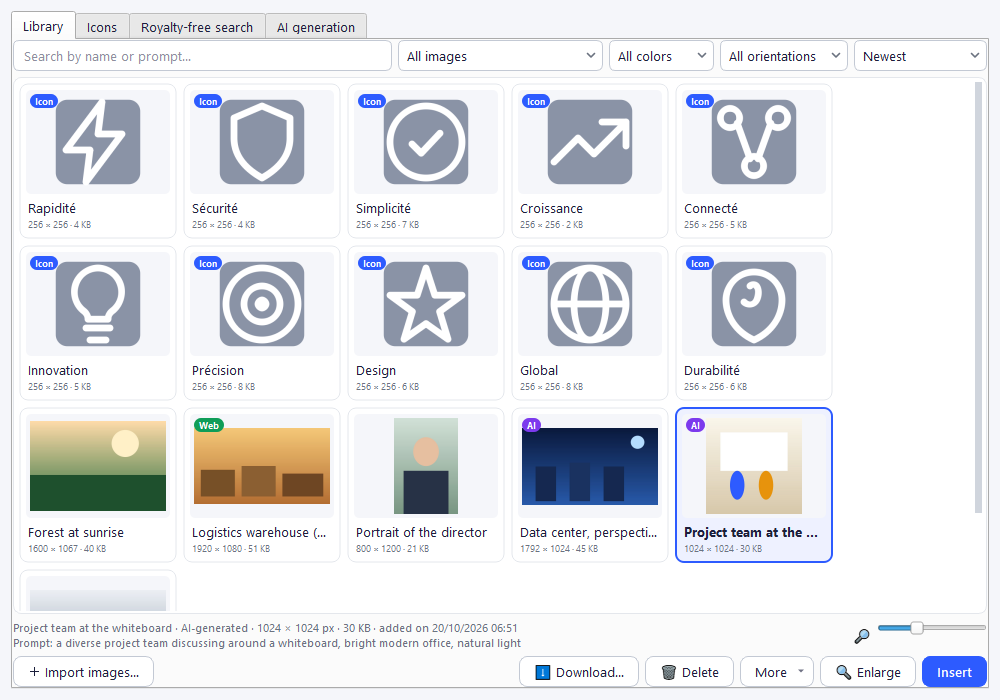Image resolution: width=1000 pixels, height=700 pixels.
Task: Click the Enlarge button
Action: 868,672
